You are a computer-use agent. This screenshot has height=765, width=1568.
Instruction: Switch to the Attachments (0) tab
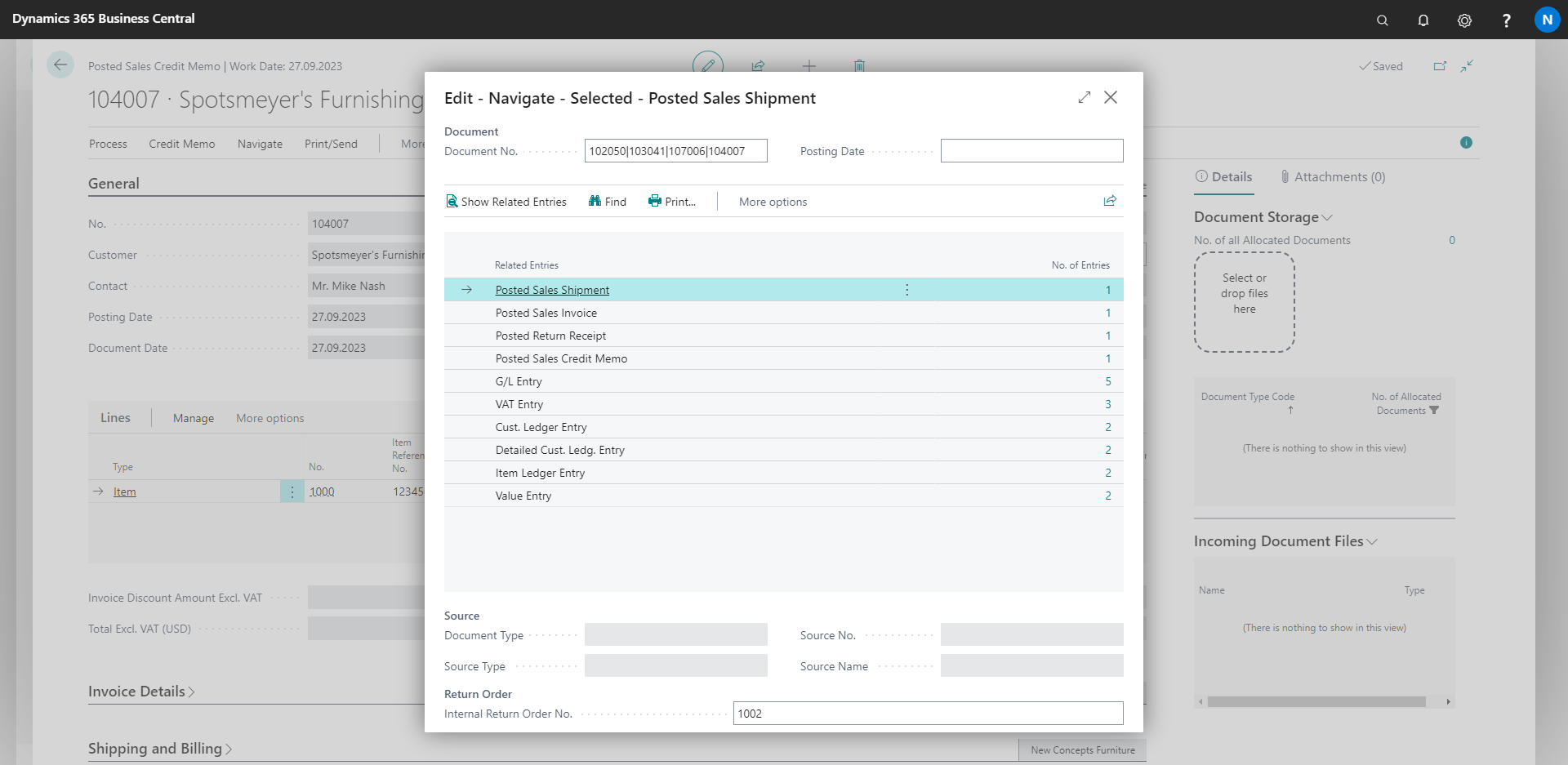[1333, 176]
